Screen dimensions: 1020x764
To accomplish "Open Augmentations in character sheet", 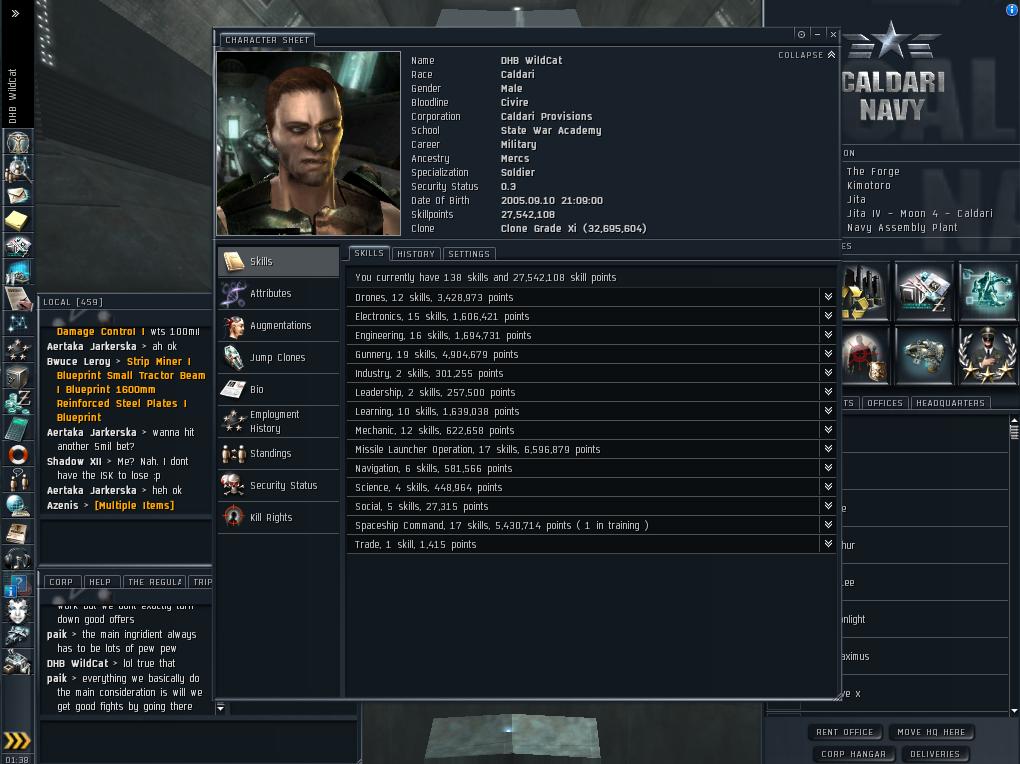I will click(x=278, y=325).
